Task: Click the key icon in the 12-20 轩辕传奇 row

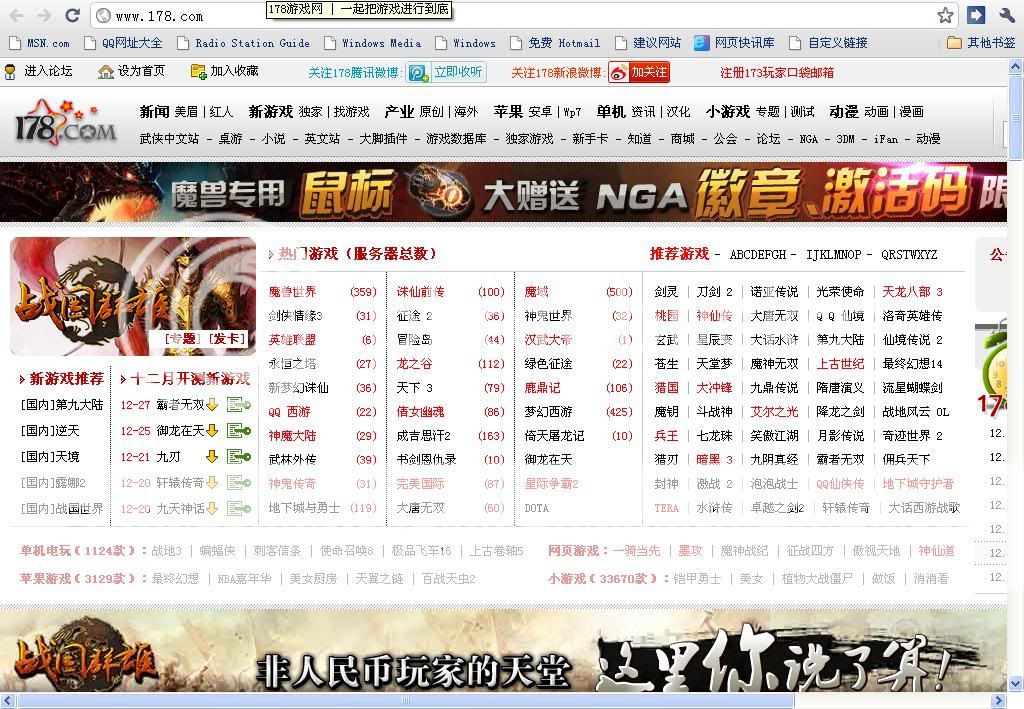Action: click(239, 482)
